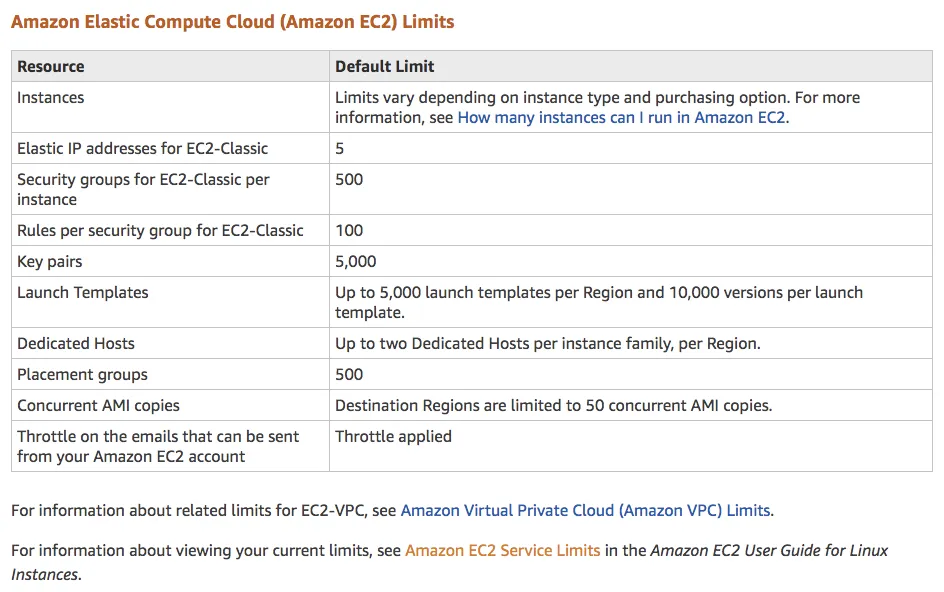Image resolution: width=944 pixels, height=592 pixels.
Task: Click the Security groups for EC2-Classic per instance cell
Action: 143,189
